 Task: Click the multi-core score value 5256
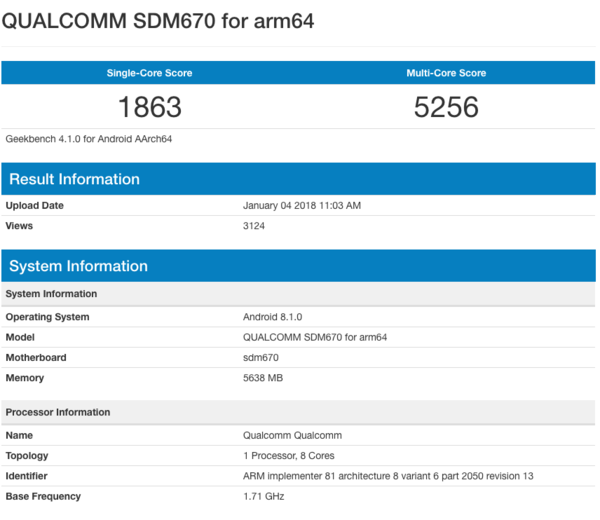(x=446, y=107)
